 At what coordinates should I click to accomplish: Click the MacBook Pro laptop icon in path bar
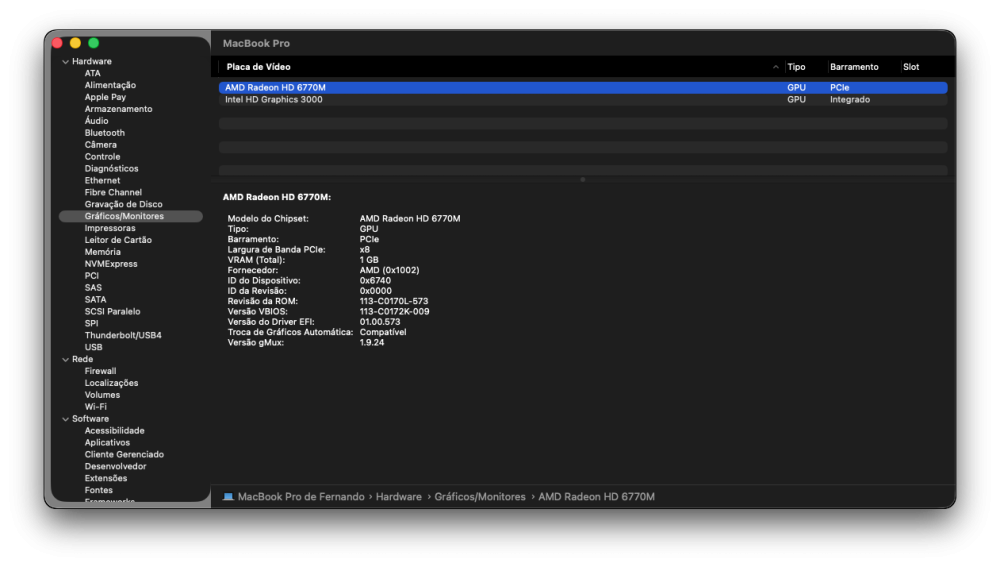pyautogui.click(x=228, y=497)
